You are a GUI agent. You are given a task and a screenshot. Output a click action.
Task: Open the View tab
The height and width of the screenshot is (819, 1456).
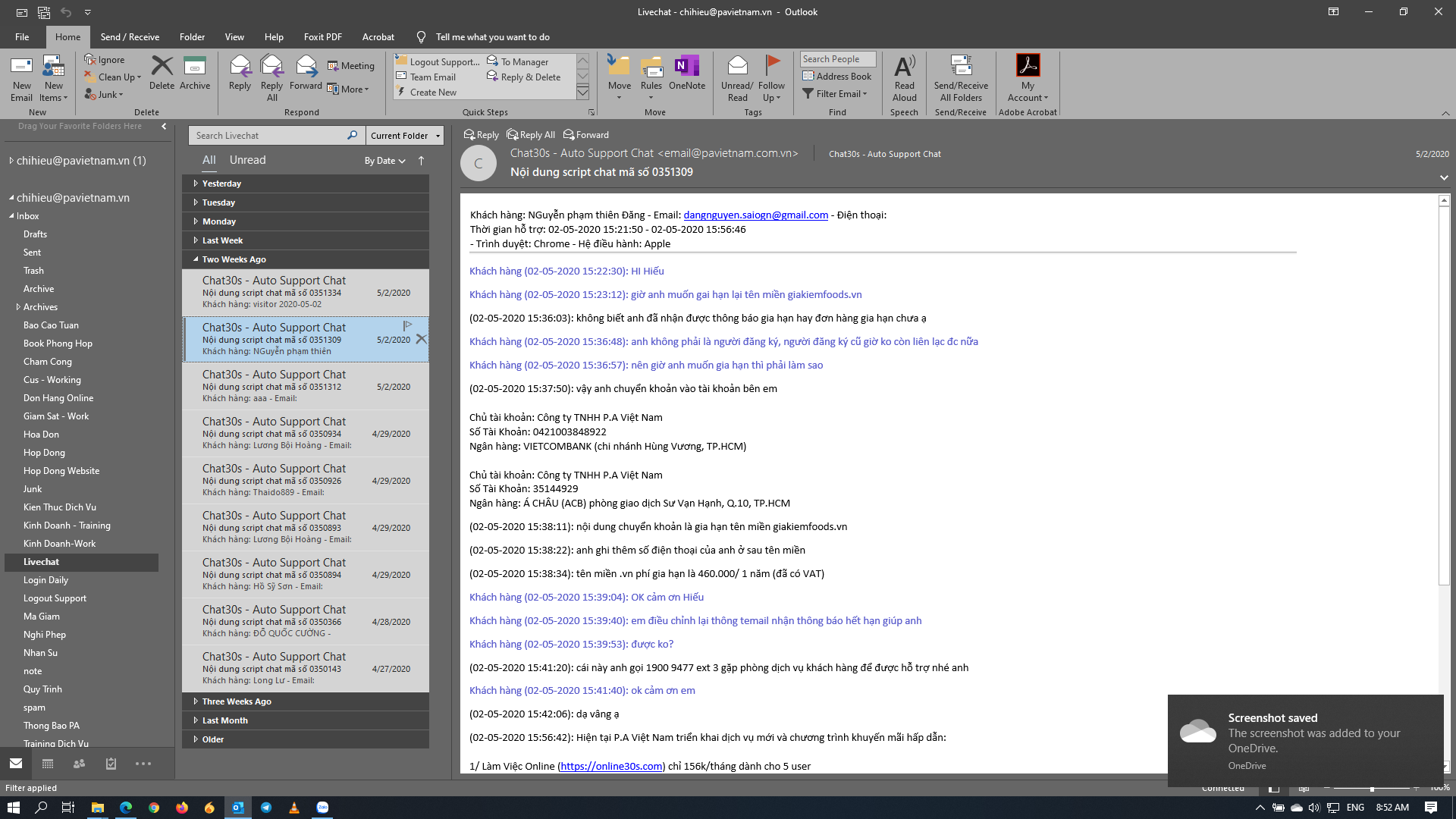click(x=234, y=37)
